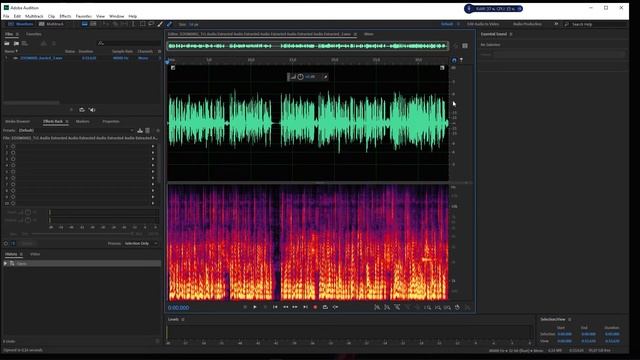Toggle Auto-Play speaker icon in Files panel
Image resolution: width=640 pixels, height=360 pixels.
pyautogui.click(x=92, y=110)
